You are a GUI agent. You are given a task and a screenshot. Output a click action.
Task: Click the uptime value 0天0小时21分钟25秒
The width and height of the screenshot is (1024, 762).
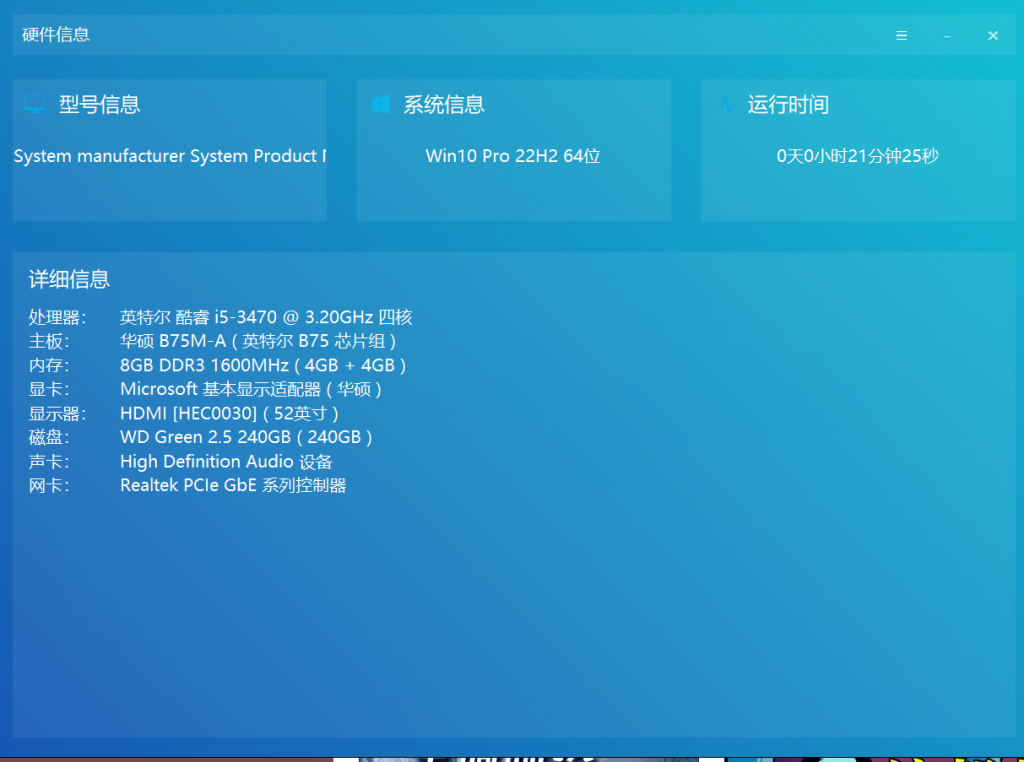tap(858, 157)
